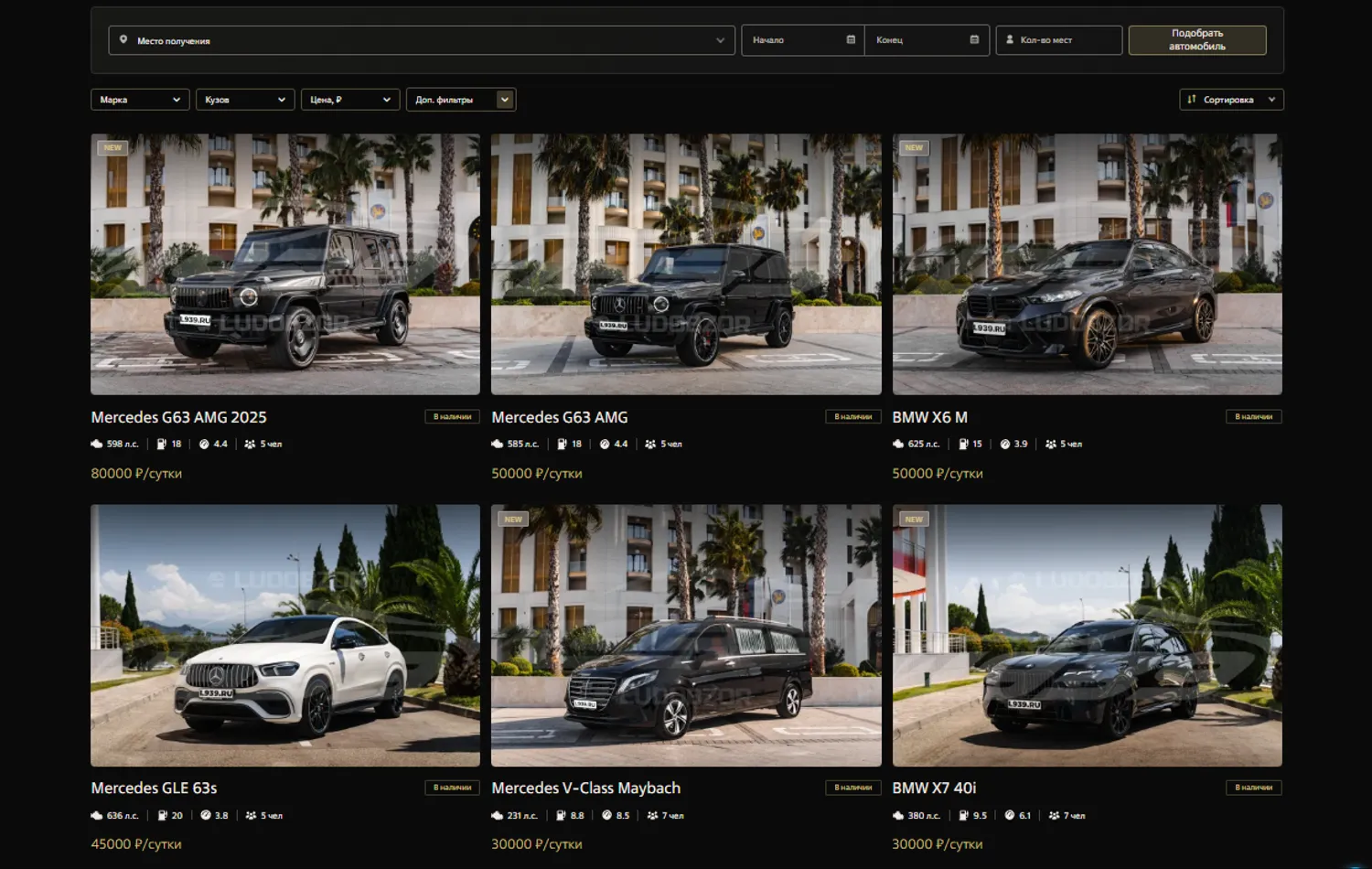
Task: Click the seats icon on Mercedes G63 AMG 2025 card
Action: coord(250,445)
